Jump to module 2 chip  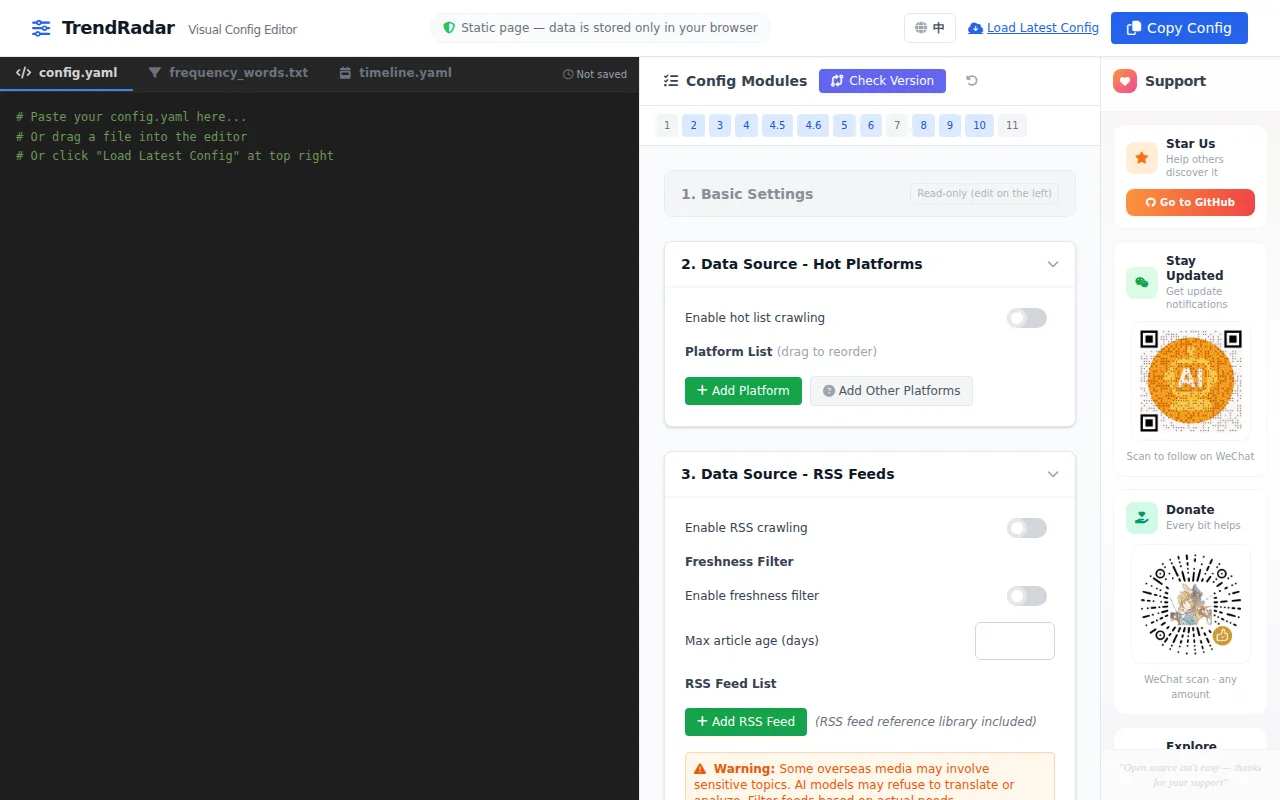click(693, 125)
